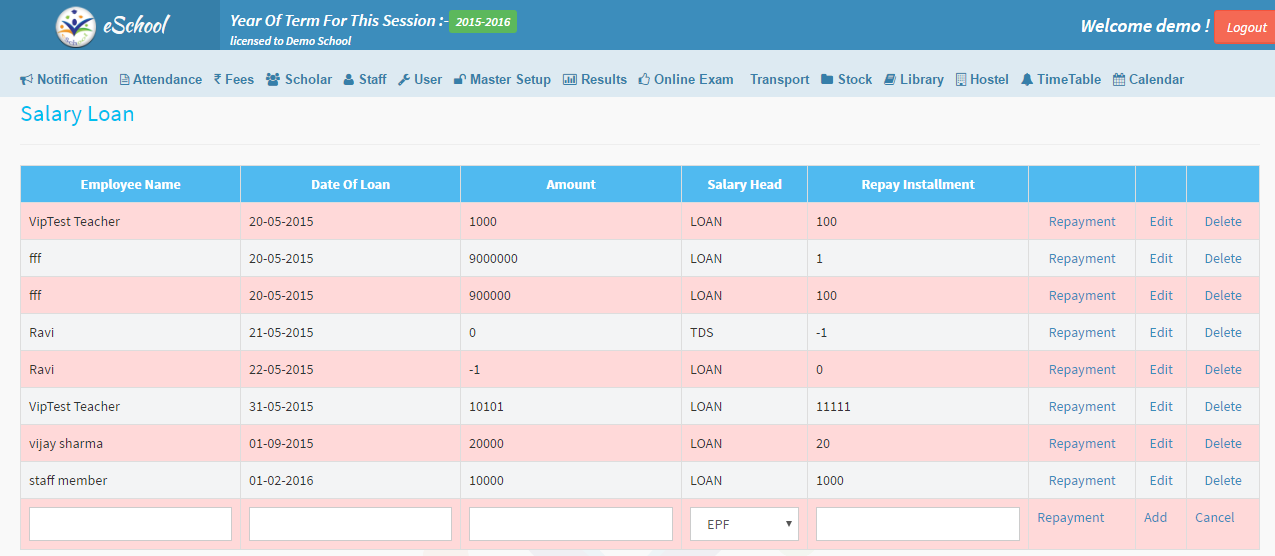Screen dimensions: 1275x556
Task: Click the Employee Name column header
Action: pos(131,184)
